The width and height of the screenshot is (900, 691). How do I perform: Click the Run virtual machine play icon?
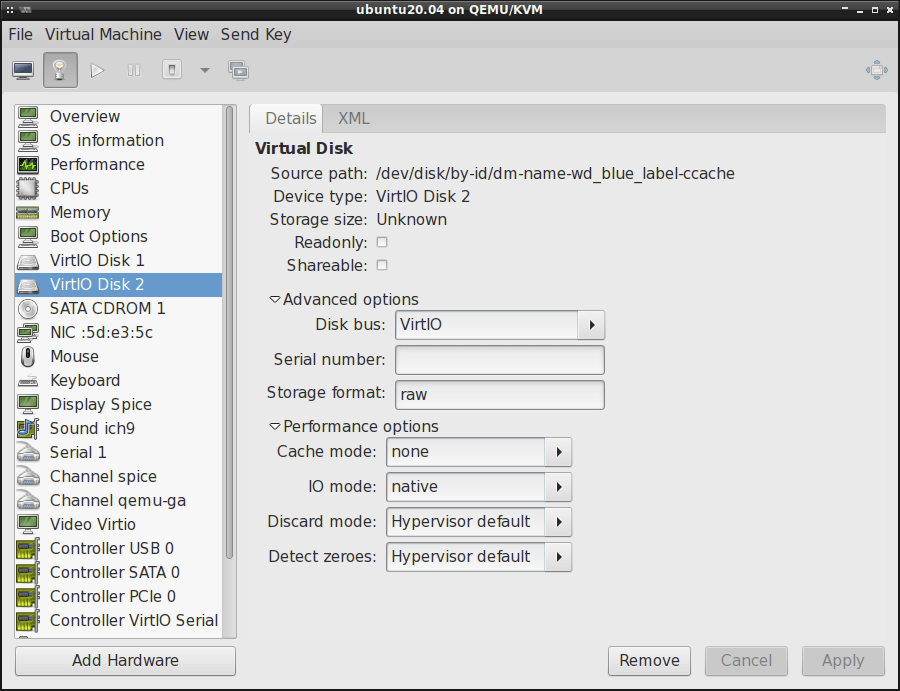point(96,69)
